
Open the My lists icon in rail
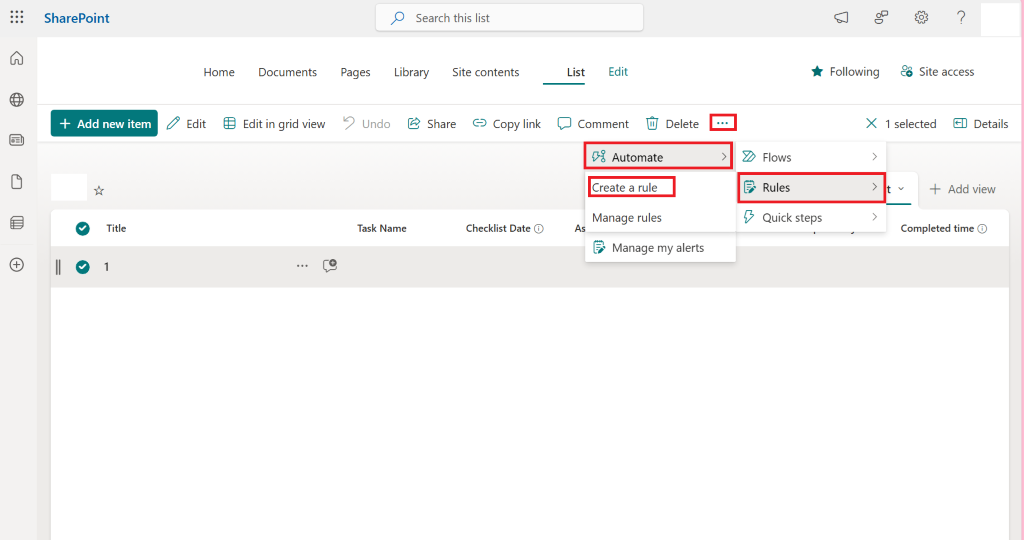coord(17,223)
